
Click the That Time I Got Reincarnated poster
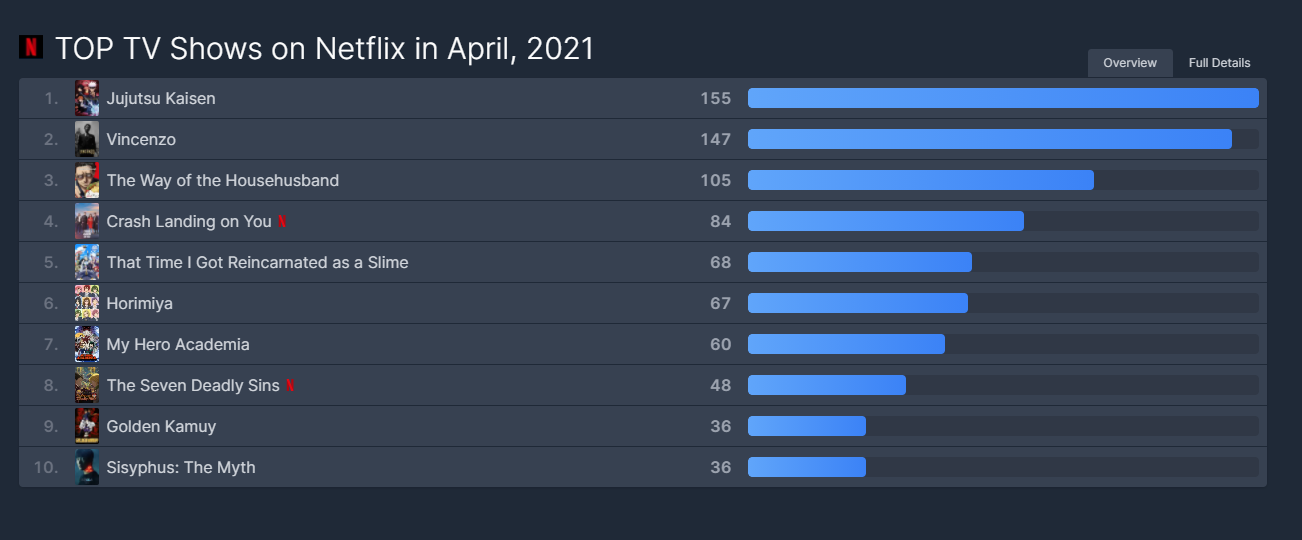coord(87,262)
